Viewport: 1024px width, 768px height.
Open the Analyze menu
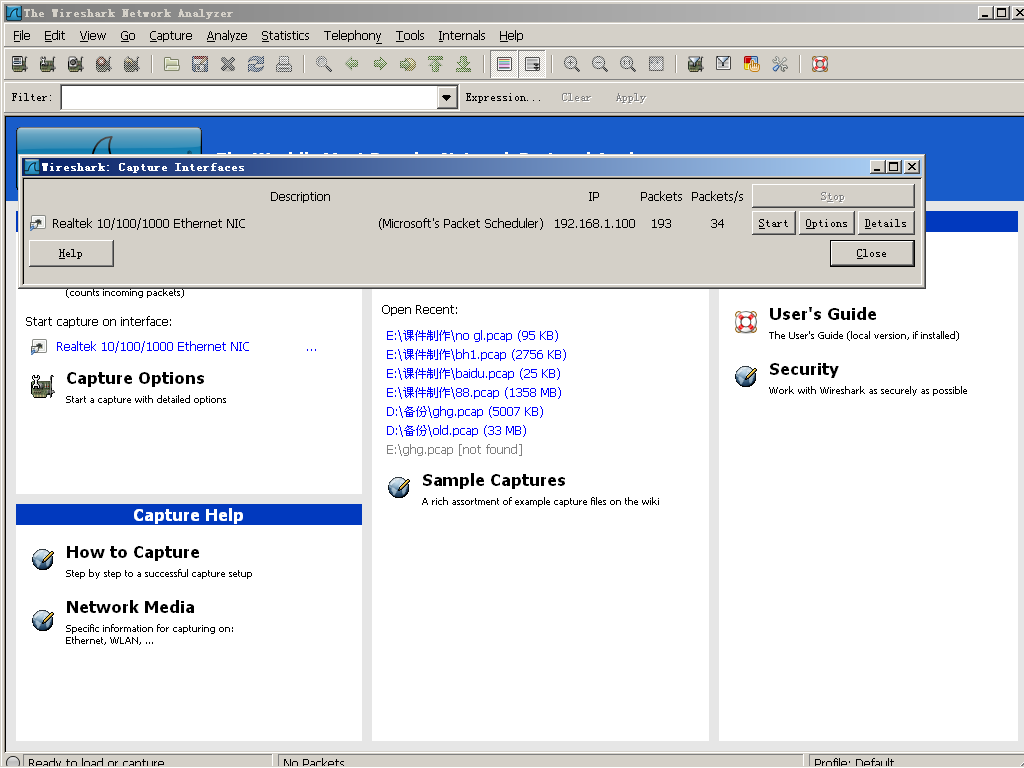227,36
